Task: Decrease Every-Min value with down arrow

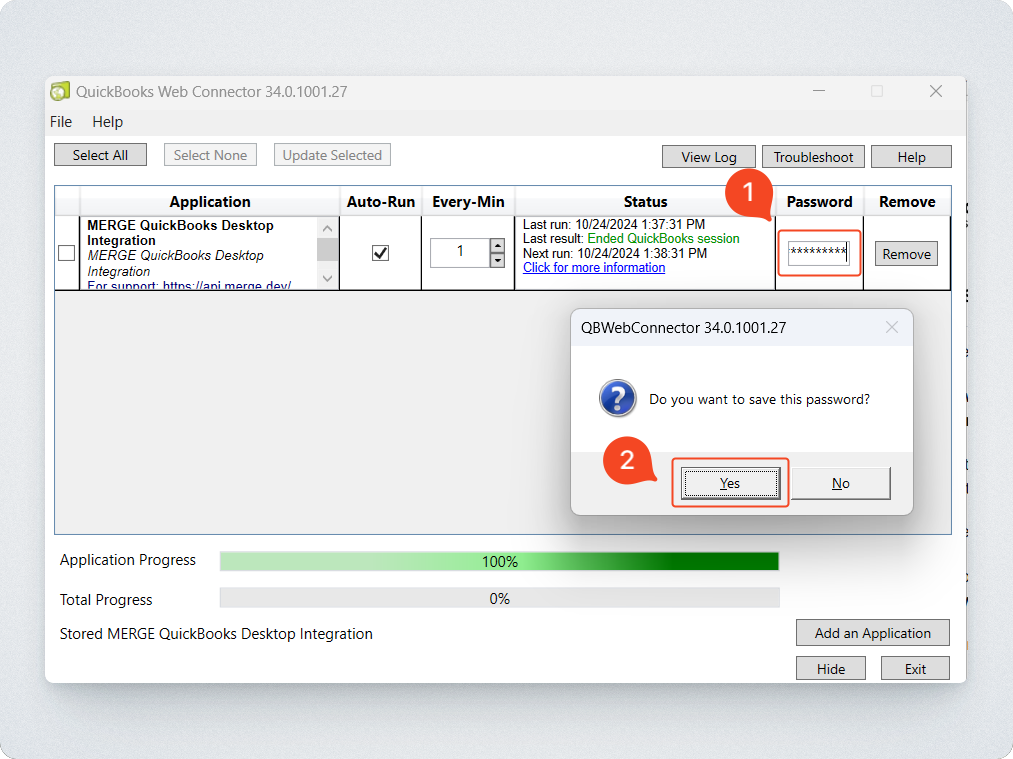Action: 497,260
